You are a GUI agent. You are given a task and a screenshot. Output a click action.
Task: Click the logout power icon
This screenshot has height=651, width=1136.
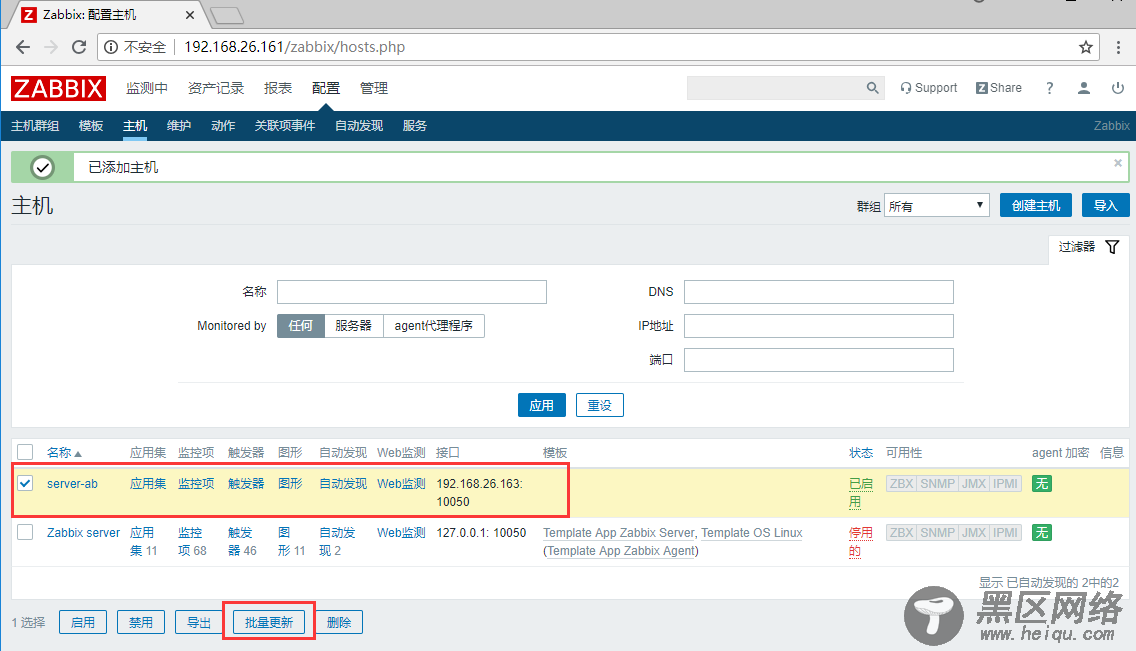coord(1118,88)
